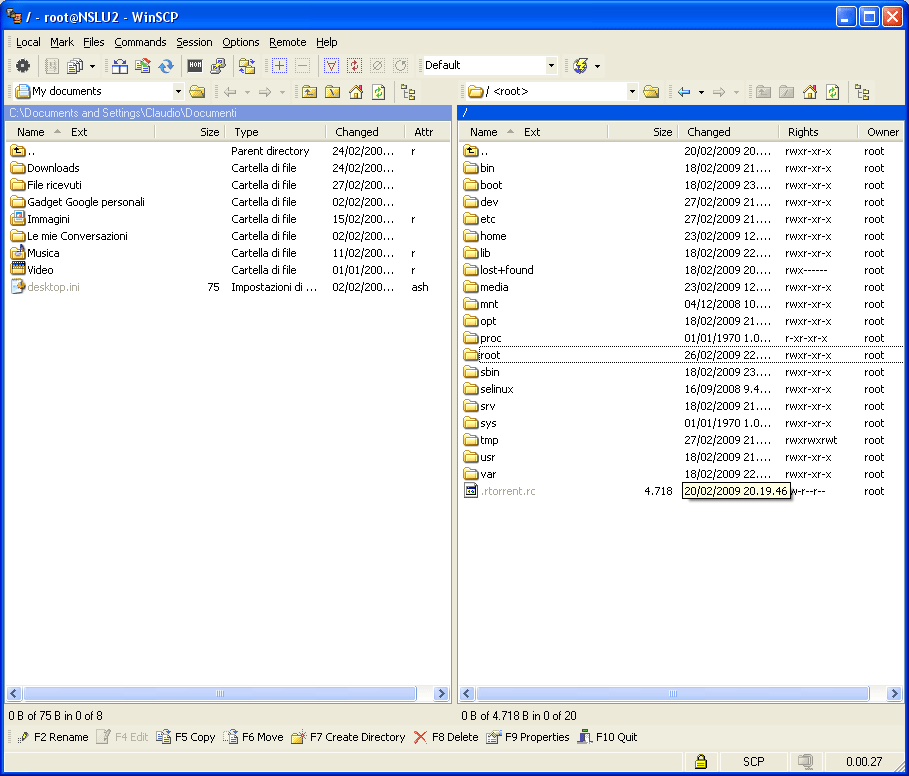Image resolution: width=909 pixels, height=776 pixels.
Task: Click F7 Create Directory button
Action: pyautogui.click(x=348, y=737)
